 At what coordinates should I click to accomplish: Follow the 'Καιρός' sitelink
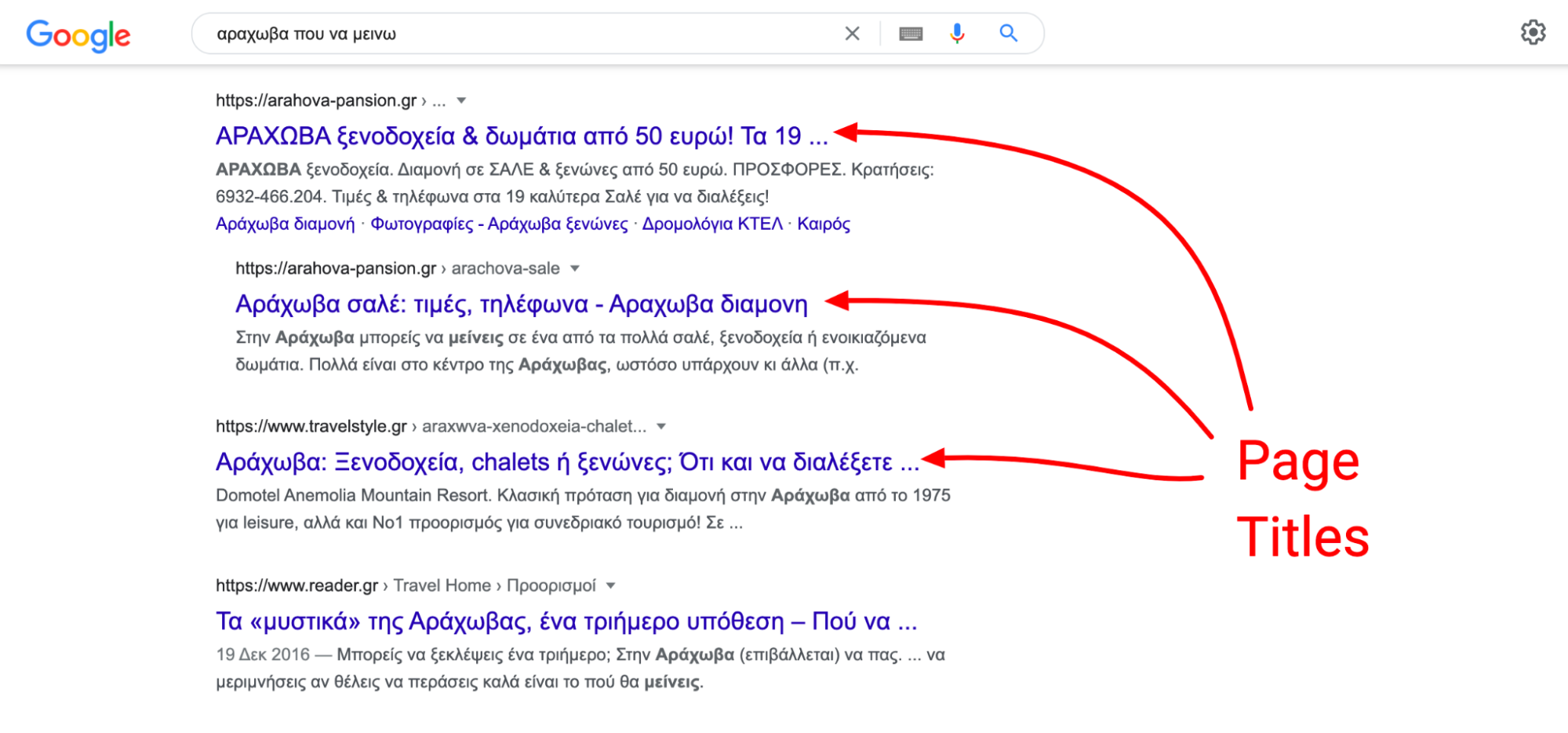click(824, 224)
